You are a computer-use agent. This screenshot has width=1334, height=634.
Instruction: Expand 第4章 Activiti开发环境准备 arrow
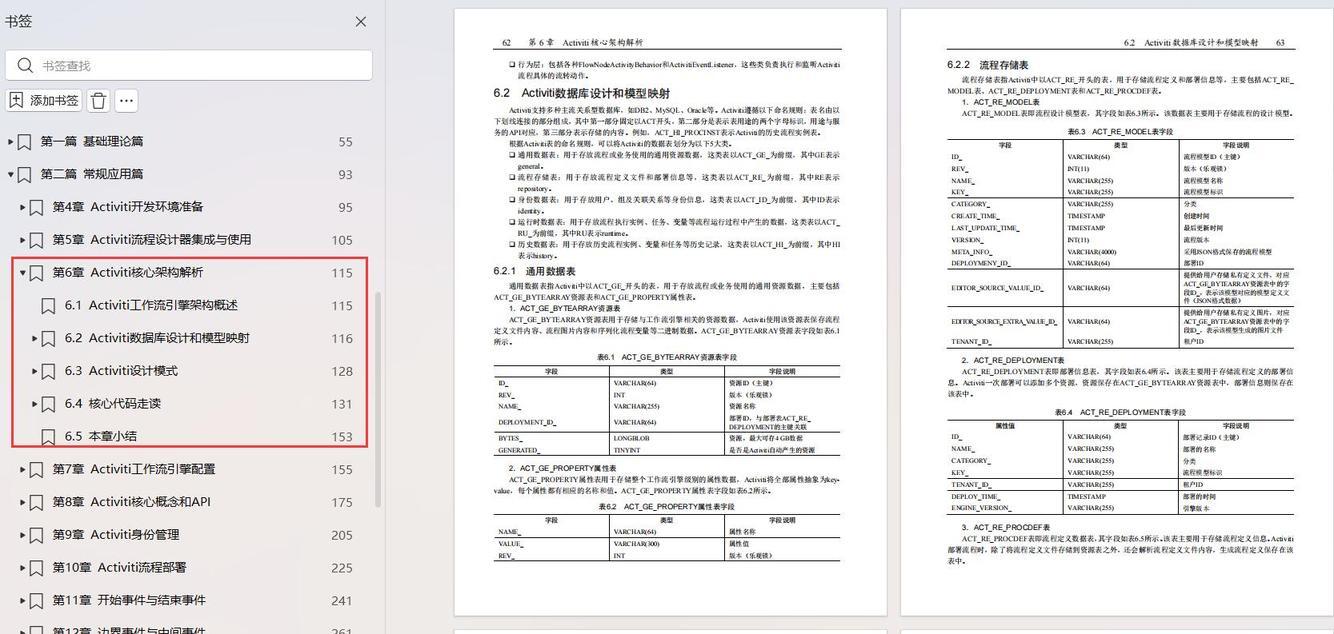tap(23, 207)
